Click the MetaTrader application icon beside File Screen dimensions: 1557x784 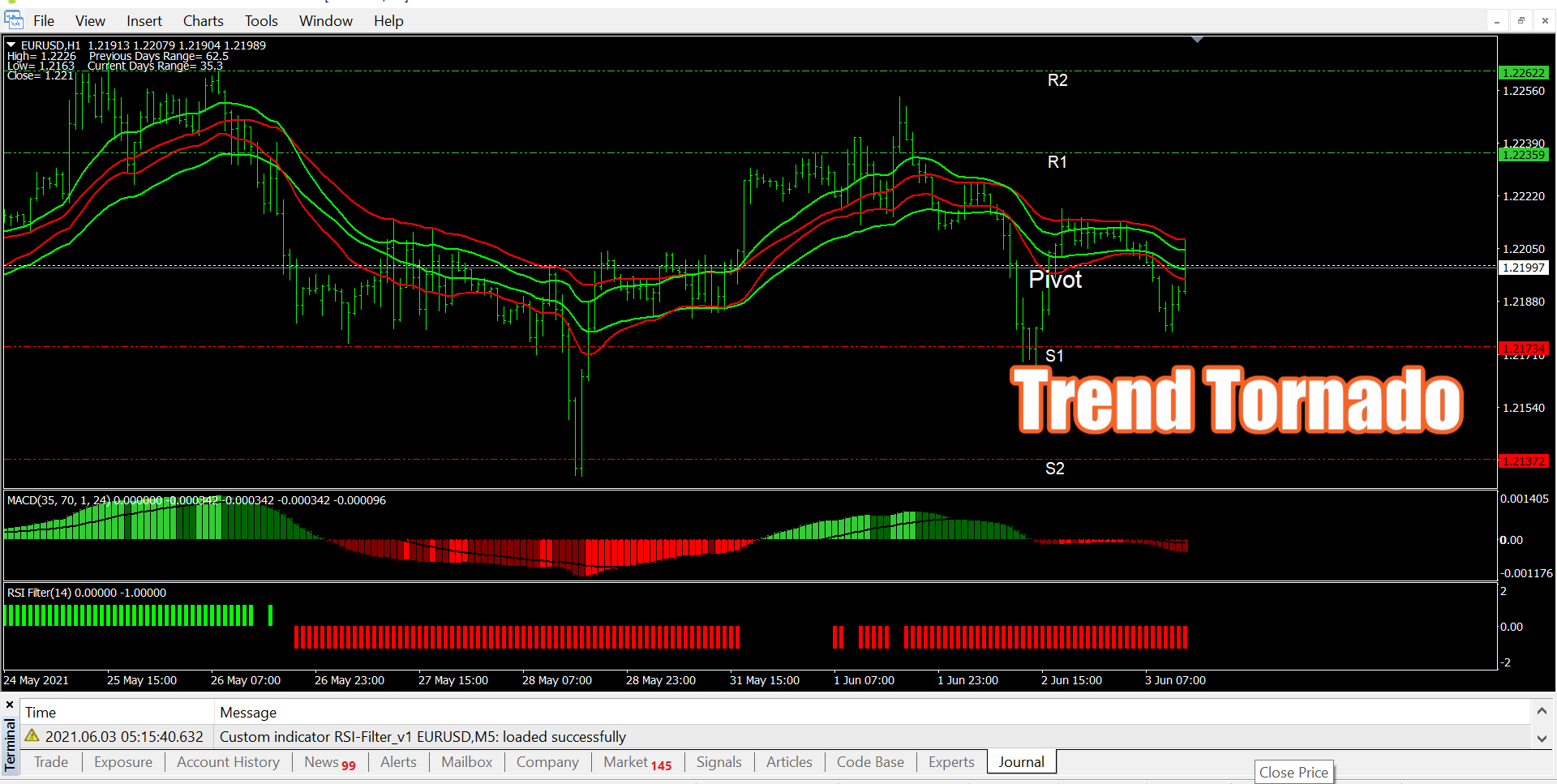(x=14, y=20)
